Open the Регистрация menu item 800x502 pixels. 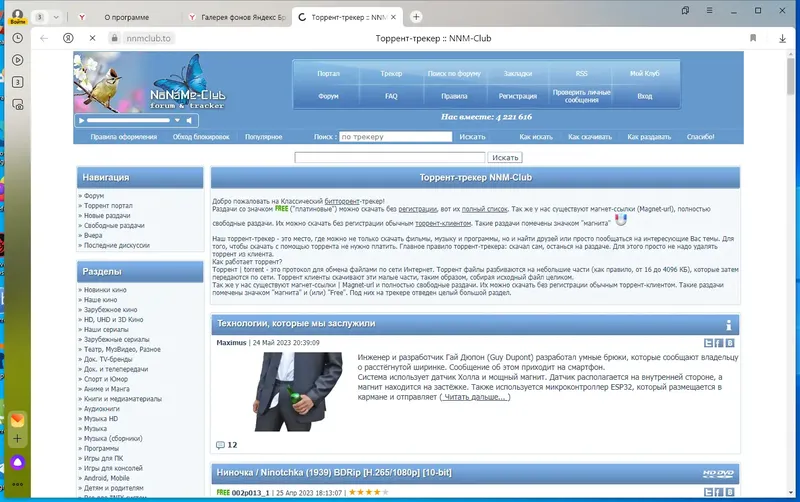click(518, 96)
